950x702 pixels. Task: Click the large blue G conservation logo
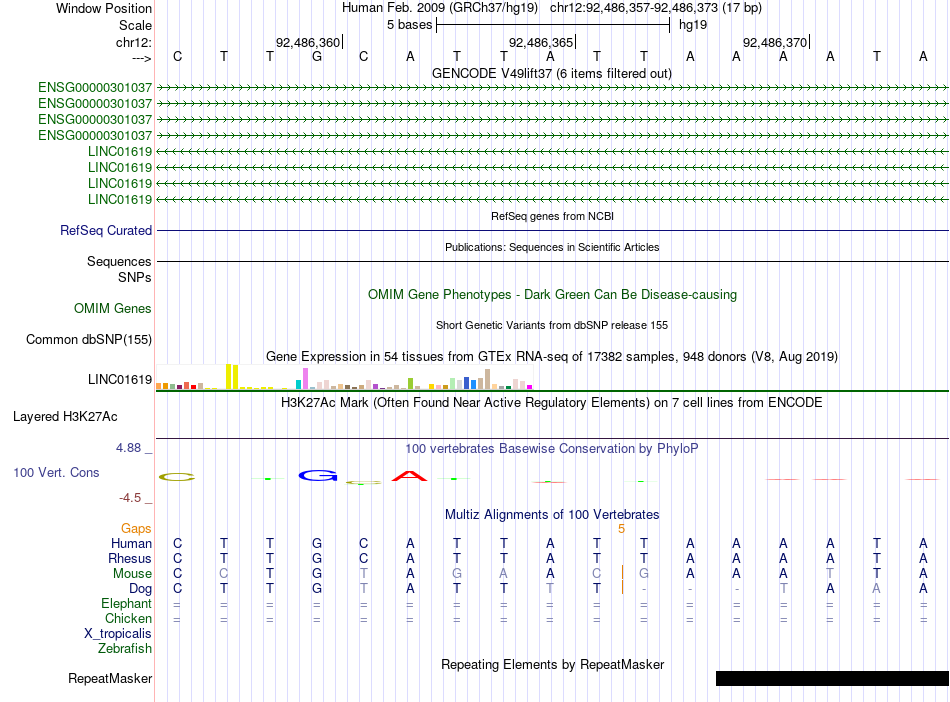[317, 475]
